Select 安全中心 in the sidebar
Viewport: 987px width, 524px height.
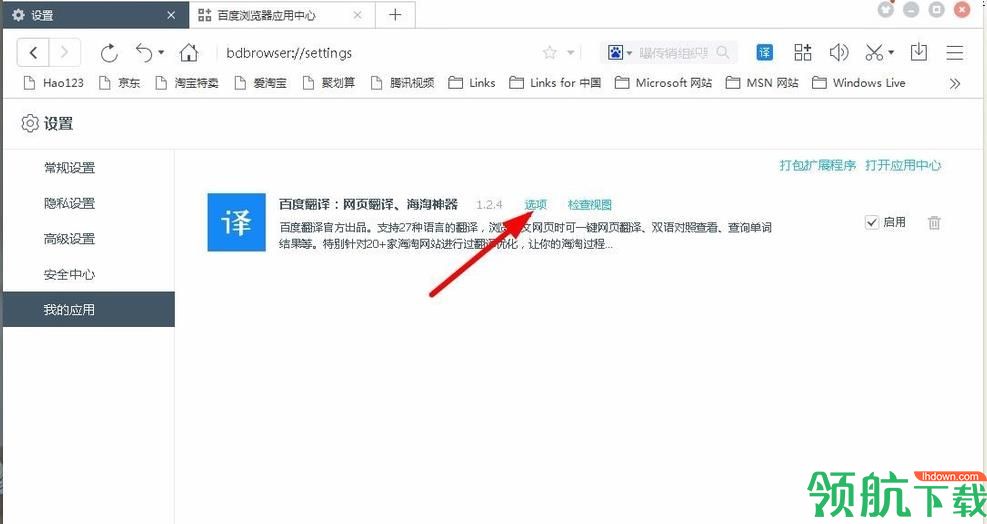[89, 275]
